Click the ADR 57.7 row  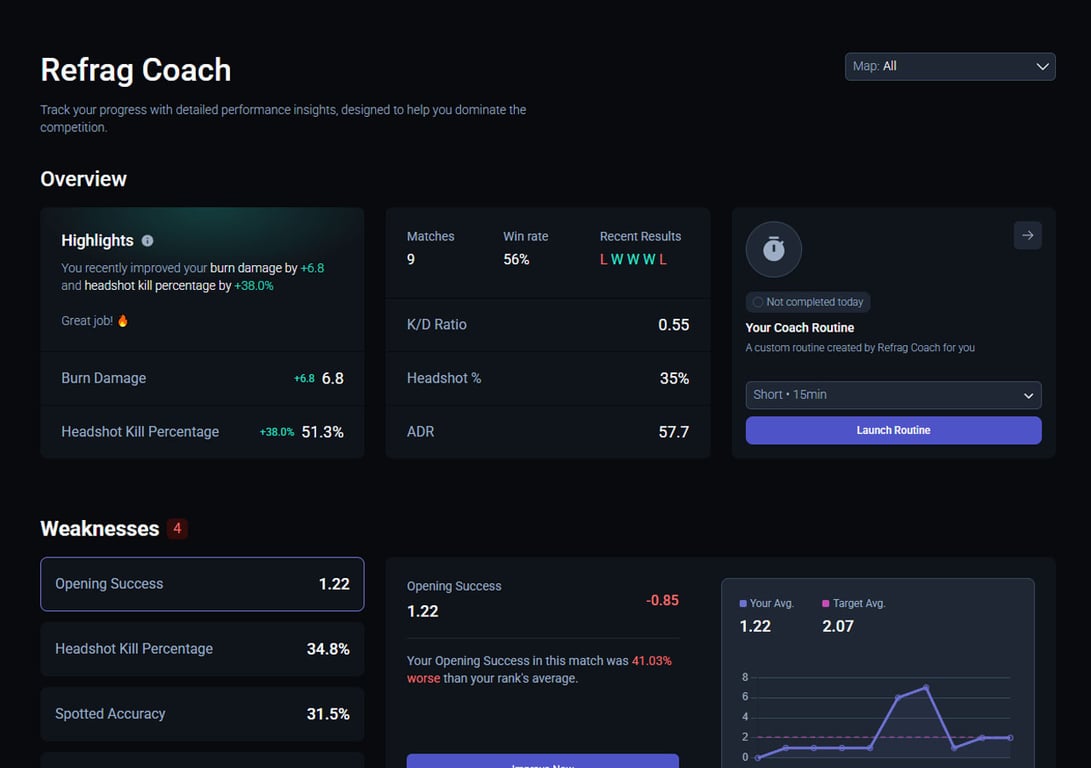[x=548, y=432]
